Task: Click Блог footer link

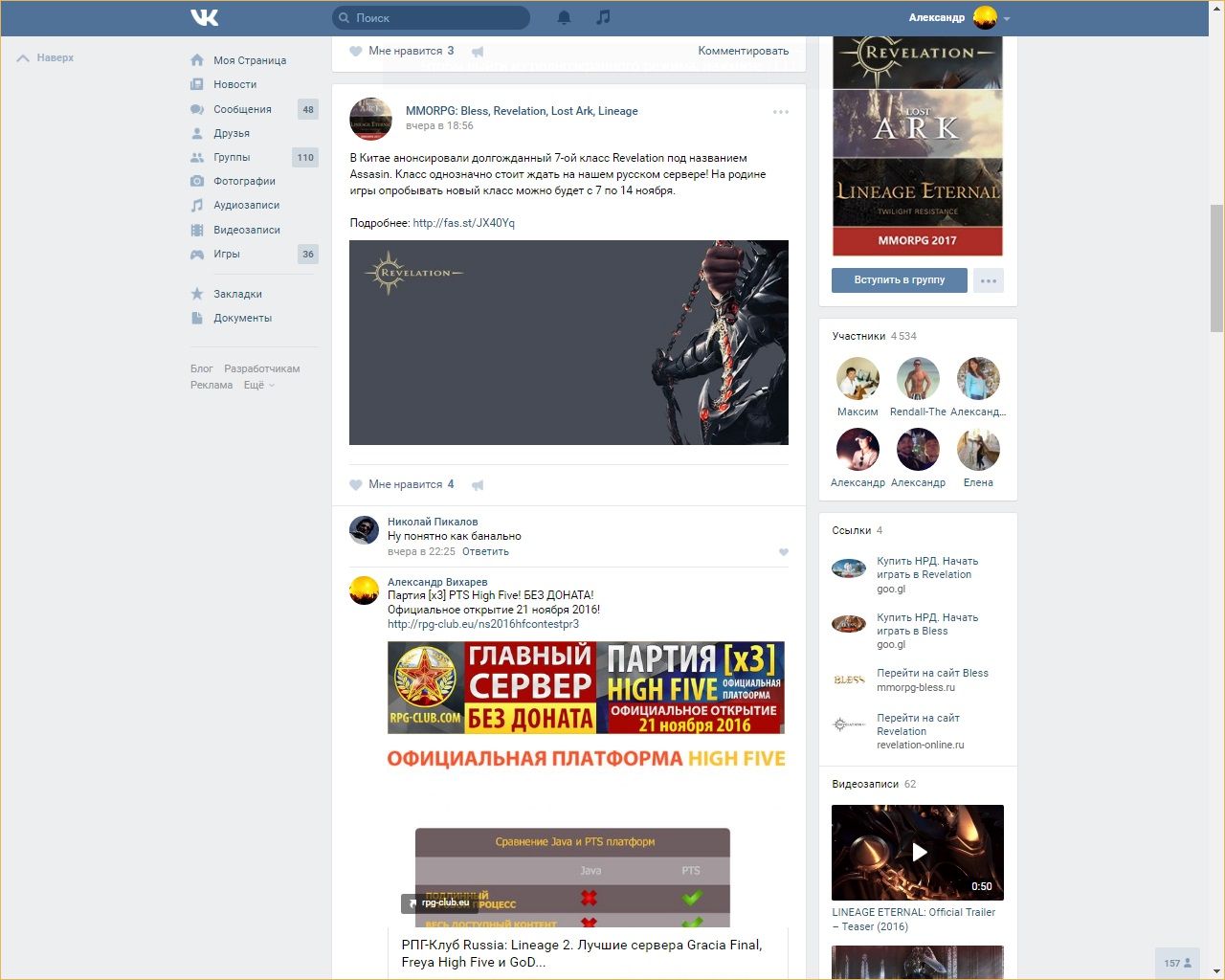Action: click(201, 368)
